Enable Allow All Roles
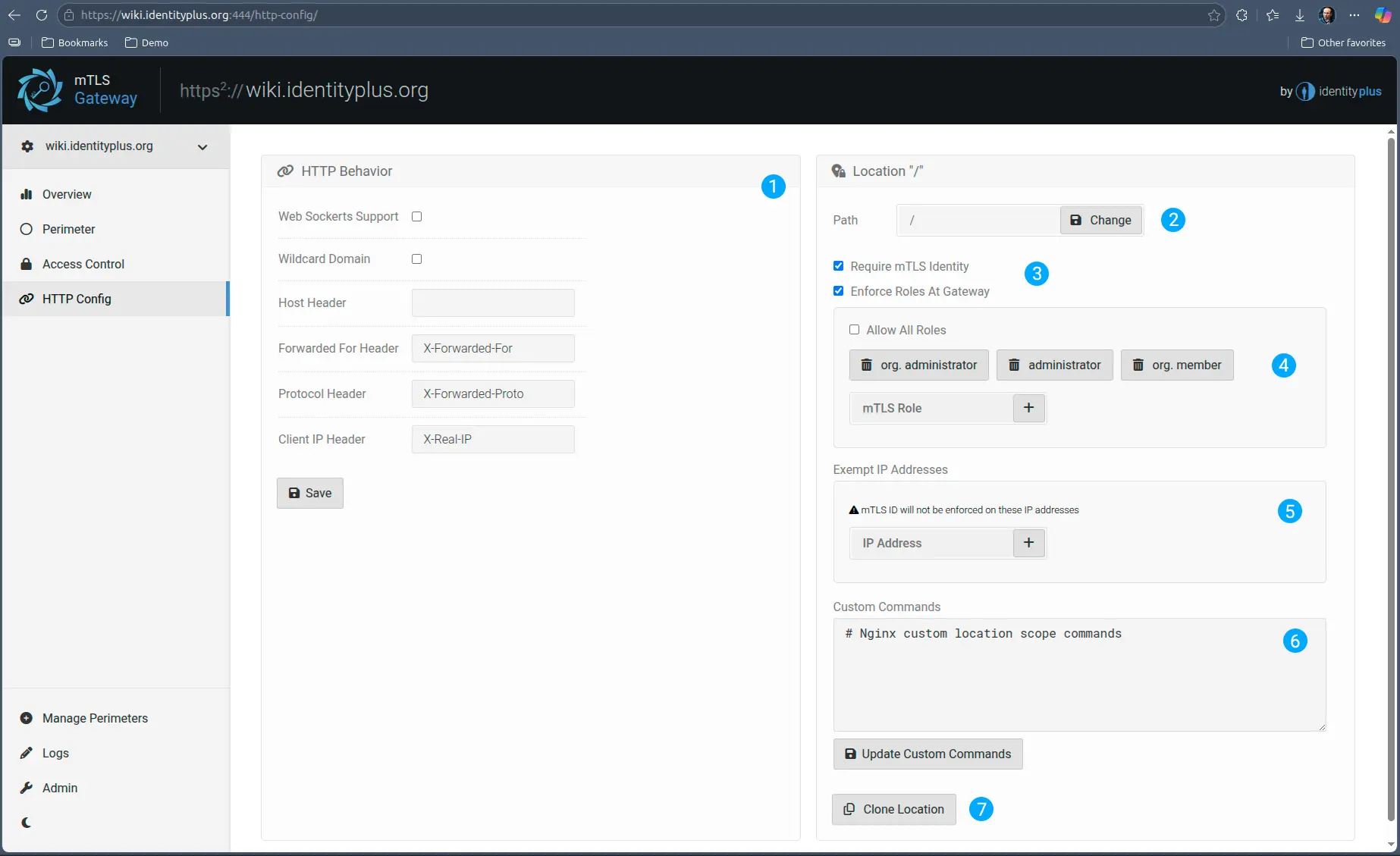The width and height of the screenshot is (1400, 856). [854, 330]
